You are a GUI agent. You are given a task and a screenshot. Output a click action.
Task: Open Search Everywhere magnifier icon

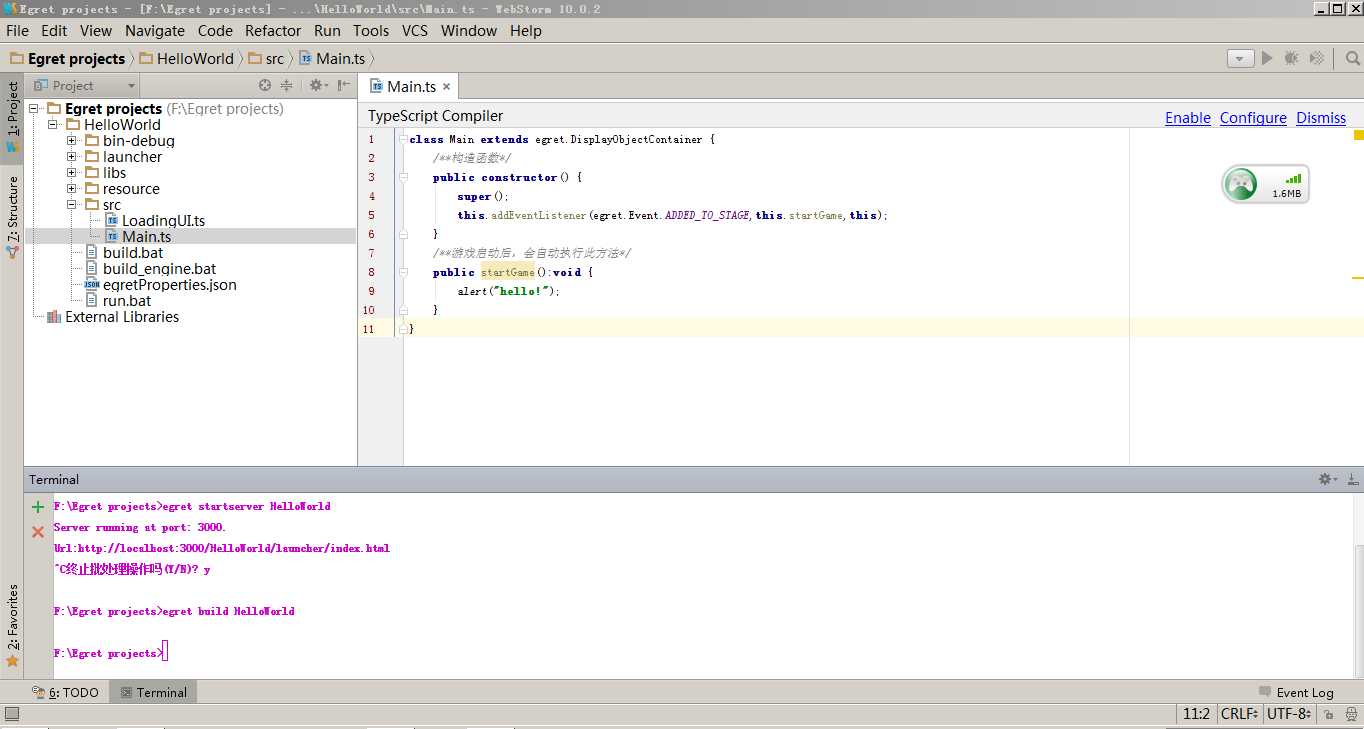coord(1352,58)
